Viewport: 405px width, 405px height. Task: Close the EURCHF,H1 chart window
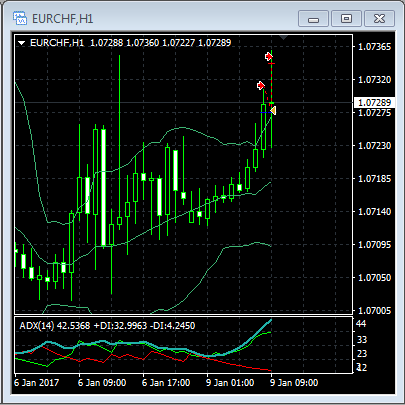[x=379, y=18]
